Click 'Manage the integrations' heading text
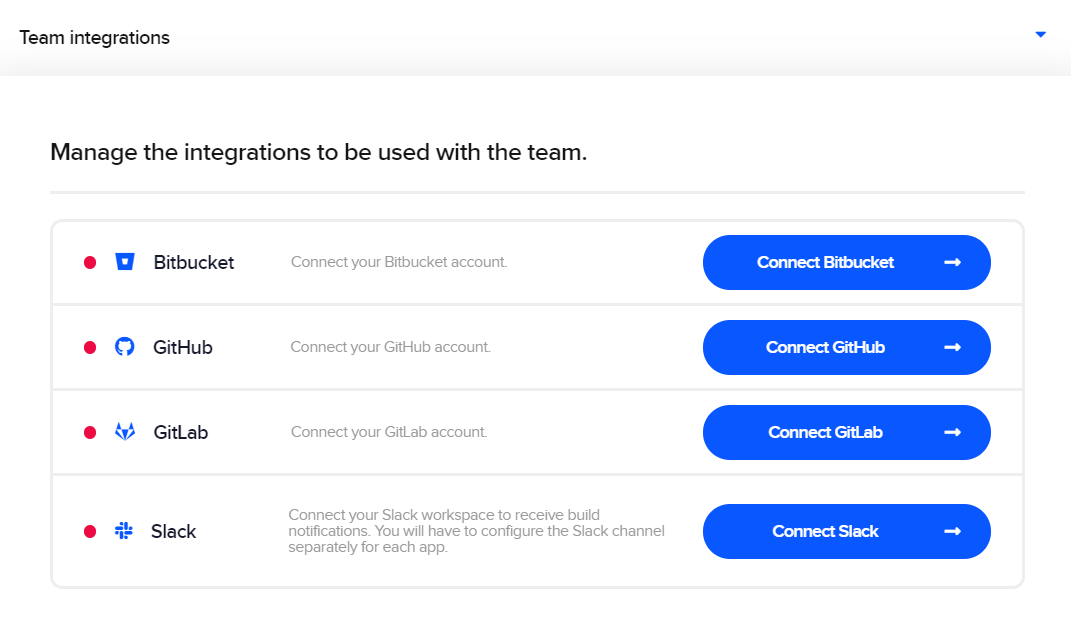This screenshot has width=1071, height=635. pyautogui.click(x=318, y=152)
